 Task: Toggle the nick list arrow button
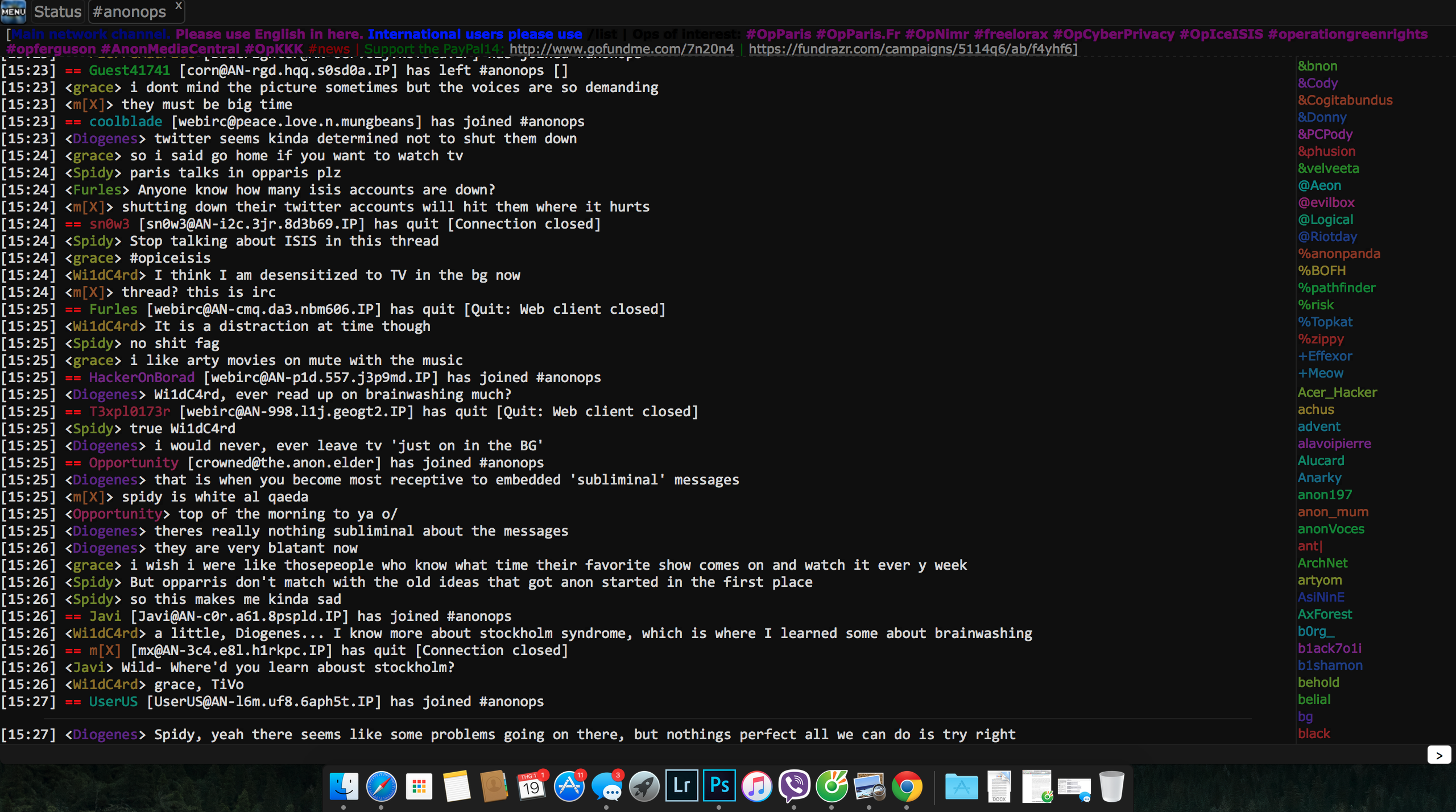(x=1438, y=755)
